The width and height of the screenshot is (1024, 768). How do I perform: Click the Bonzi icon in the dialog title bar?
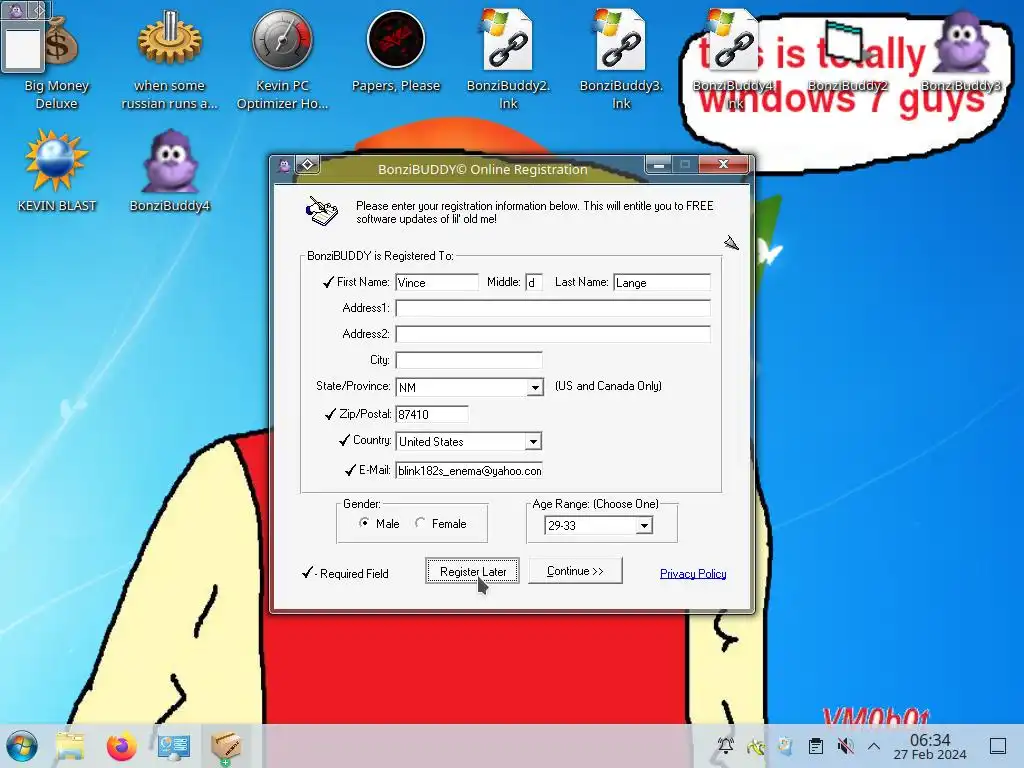(285, 166)
